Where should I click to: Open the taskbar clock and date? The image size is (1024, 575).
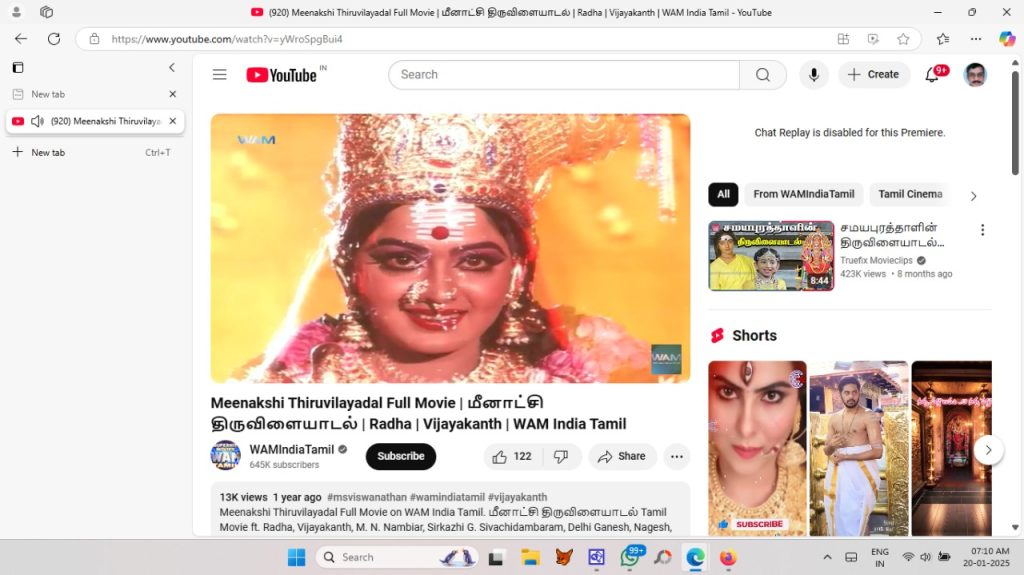986,557
